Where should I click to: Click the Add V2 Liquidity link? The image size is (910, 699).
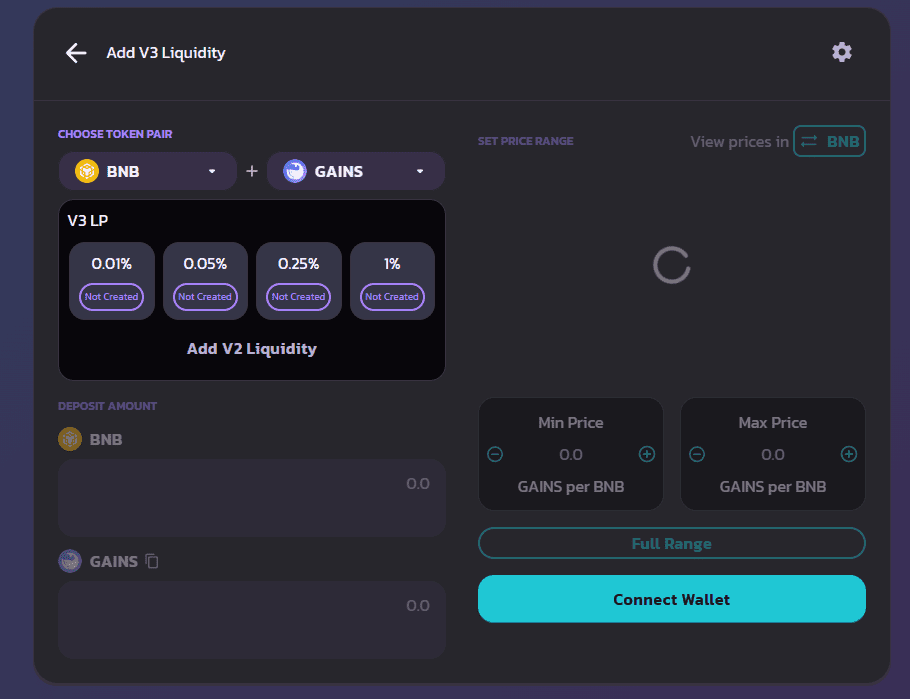pos(252,349)
